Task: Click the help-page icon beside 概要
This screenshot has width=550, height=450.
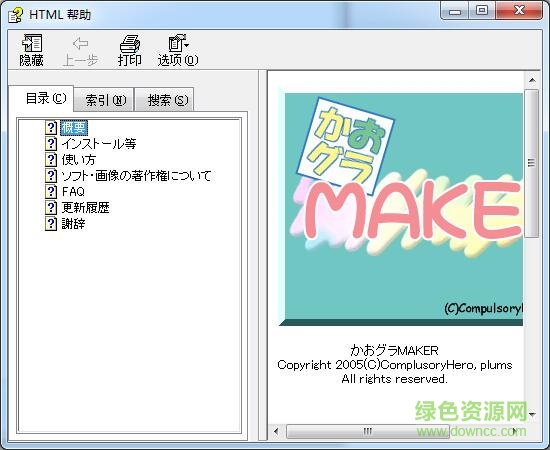Action: point(51,128)
